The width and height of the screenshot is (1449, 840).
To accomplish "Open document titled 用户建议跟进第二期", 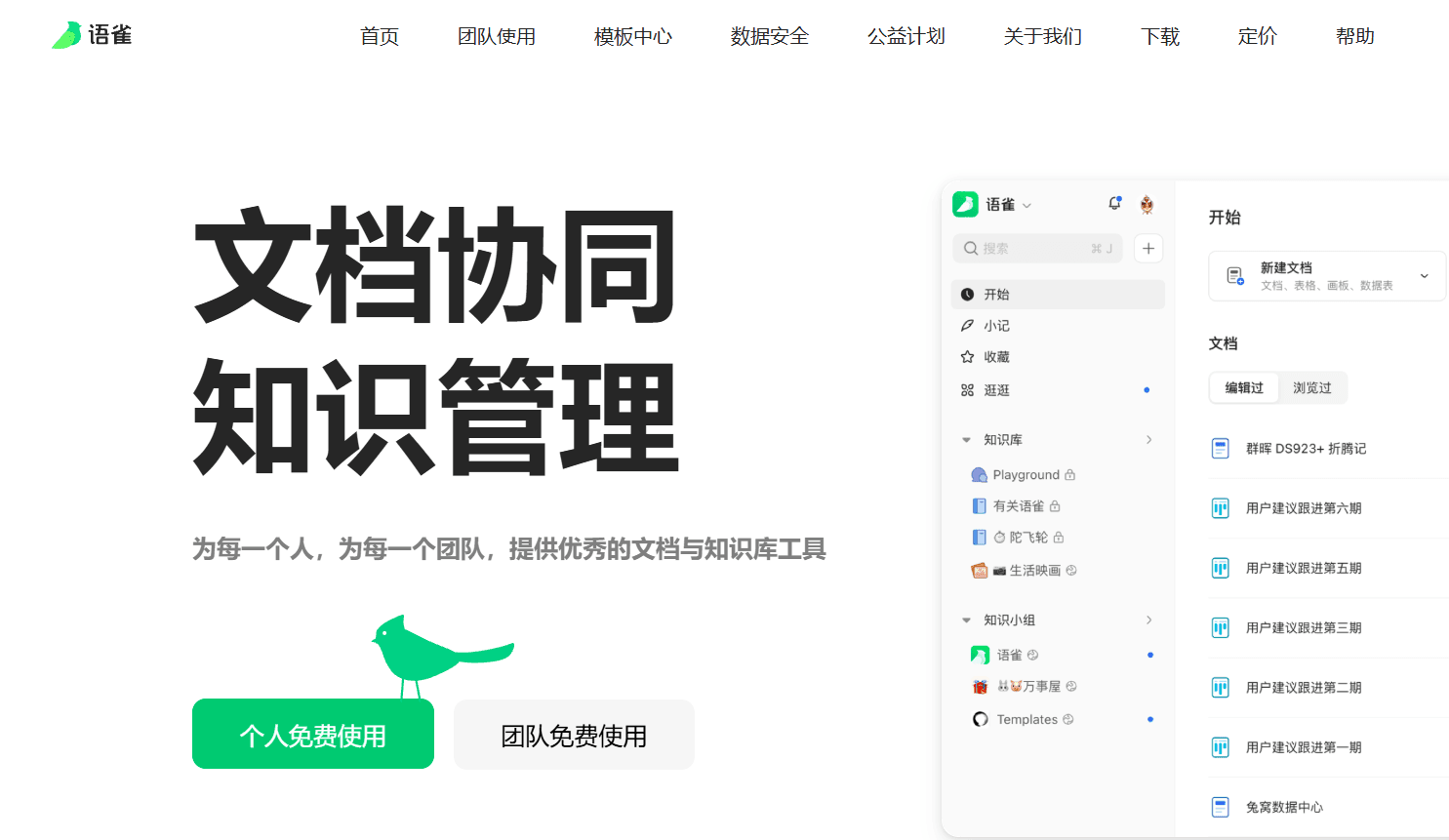I will pos(1304,688).
